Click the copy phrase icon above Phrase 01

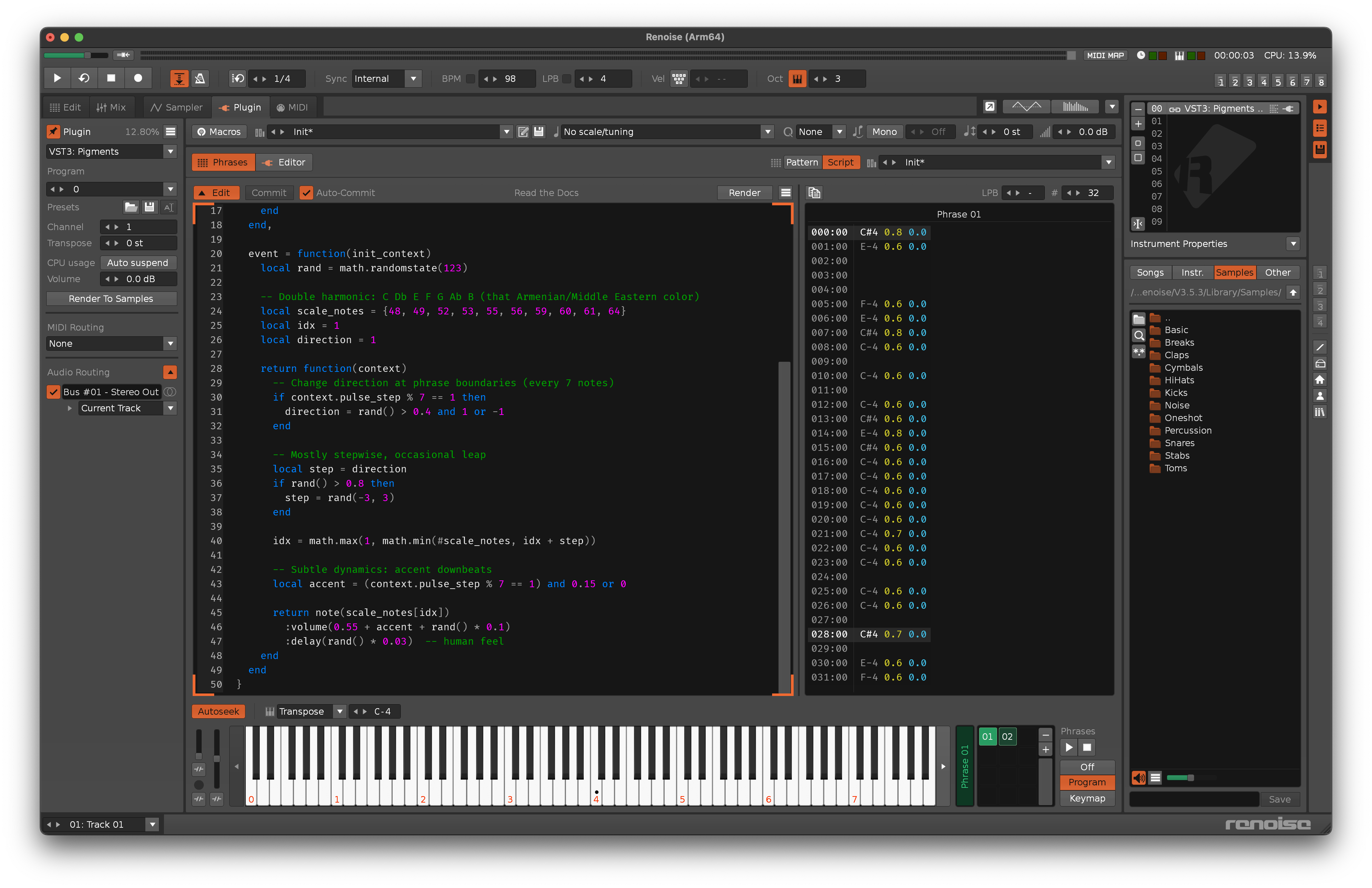(x=814, y=193)
